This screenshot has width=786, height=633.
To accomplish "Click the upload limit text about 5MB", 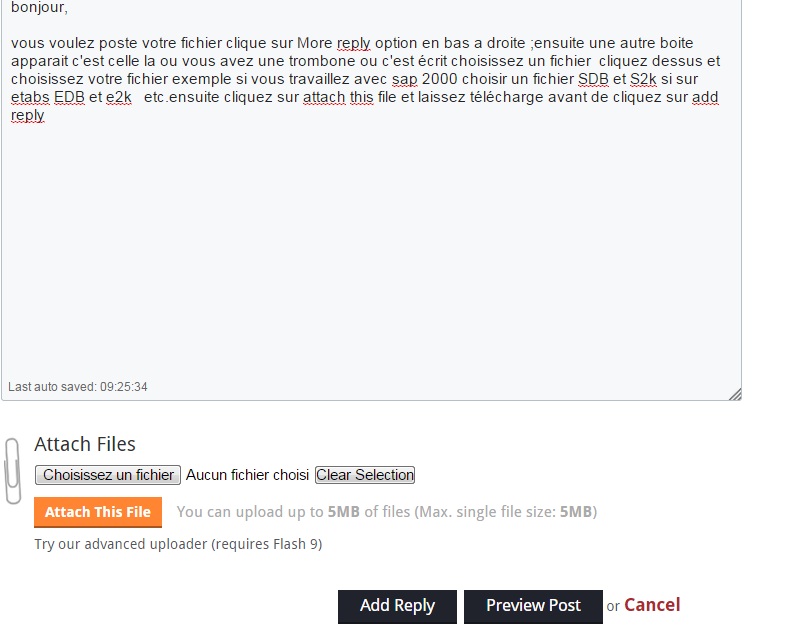I will [386, 512].
